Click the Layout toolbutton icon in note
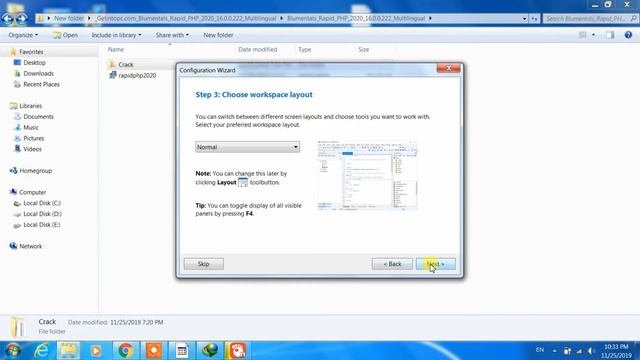The image size is (640, 360). tap(243, 182)
